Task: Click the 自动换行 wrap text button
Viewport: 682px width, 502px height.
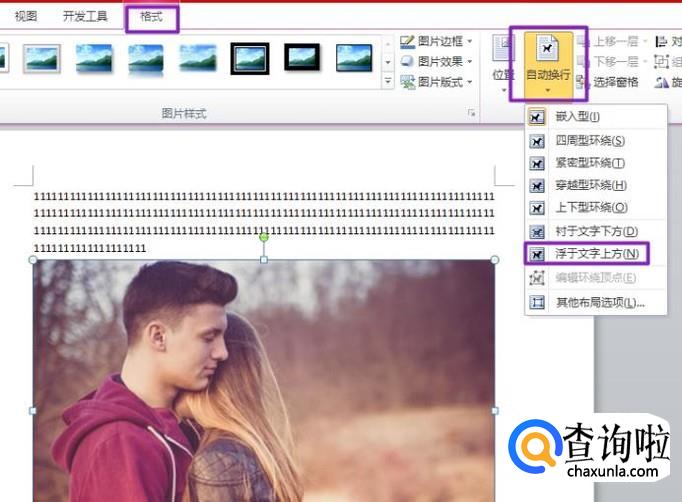Action: tap(548, 64)
